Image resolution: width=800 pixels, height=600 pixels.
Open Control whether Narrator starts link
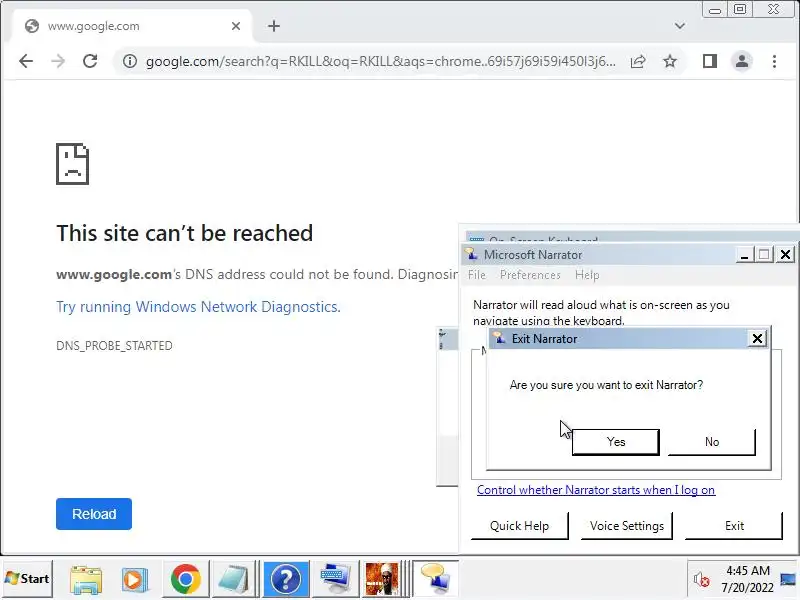pyautogui.click(x=596, y=490)
